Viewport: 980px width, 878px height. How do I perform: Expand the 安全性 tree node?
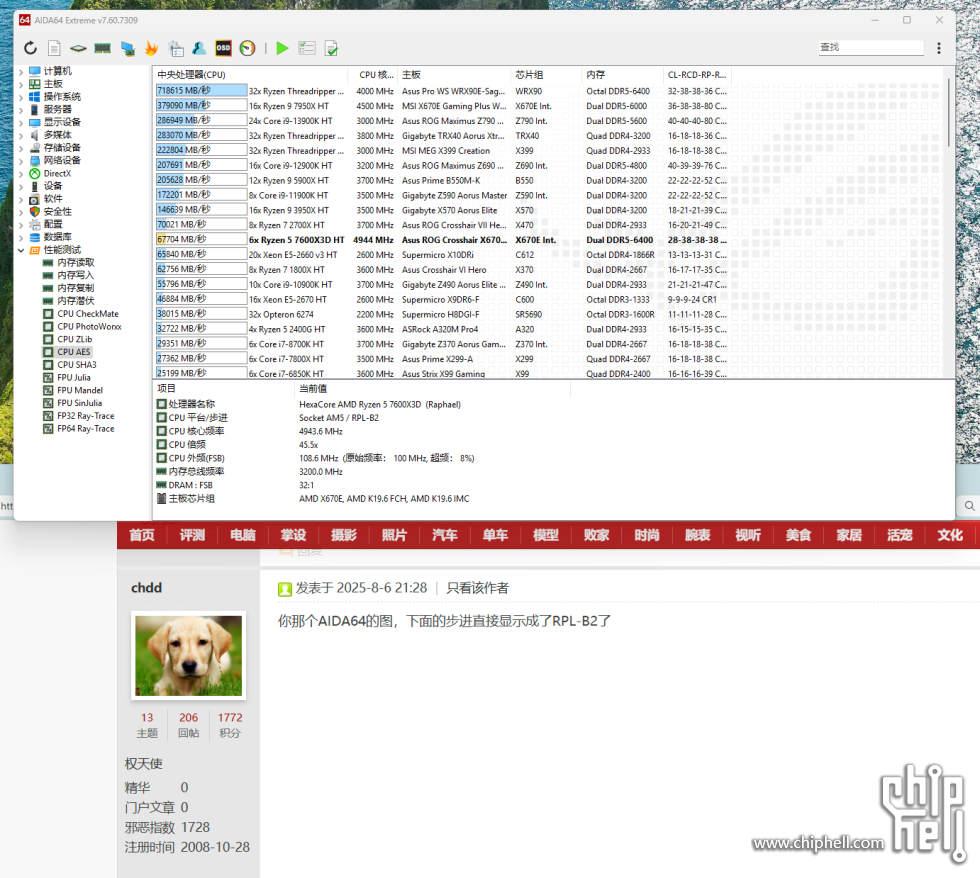pyautogui.click(x=21, y=212)
